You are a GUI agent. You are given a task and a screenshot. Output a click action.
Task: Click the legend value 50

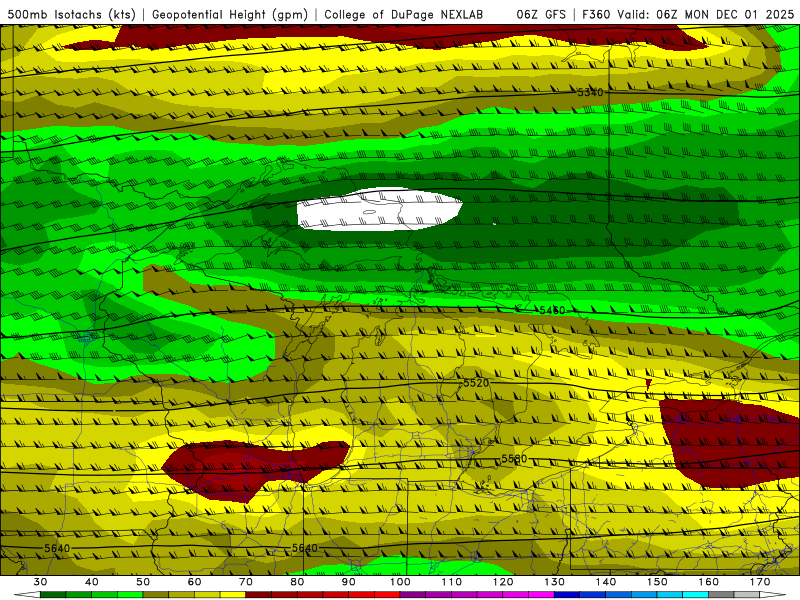143,582
